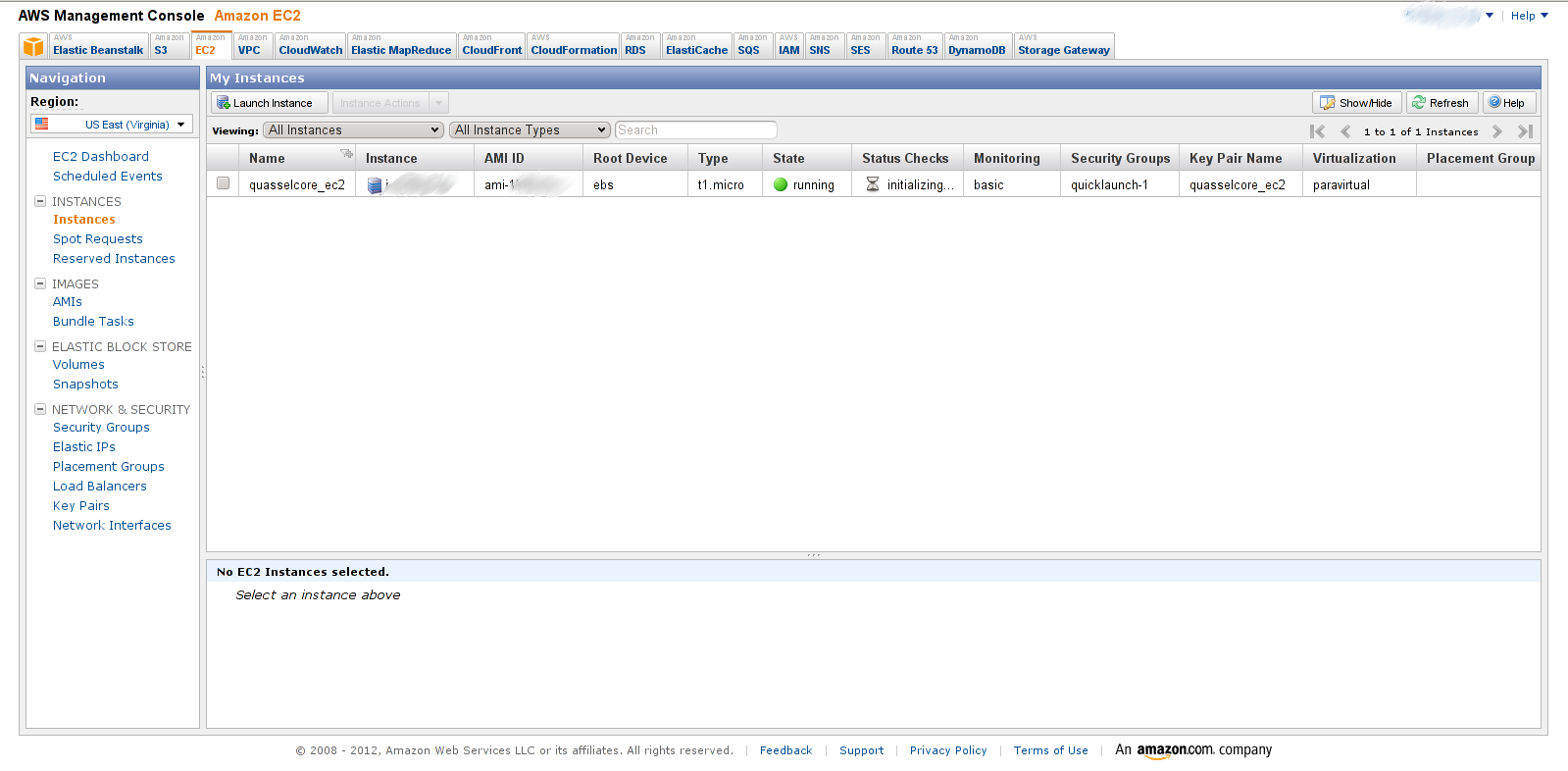
Task: Open Scheduled Events link
Action: [108, 176]
